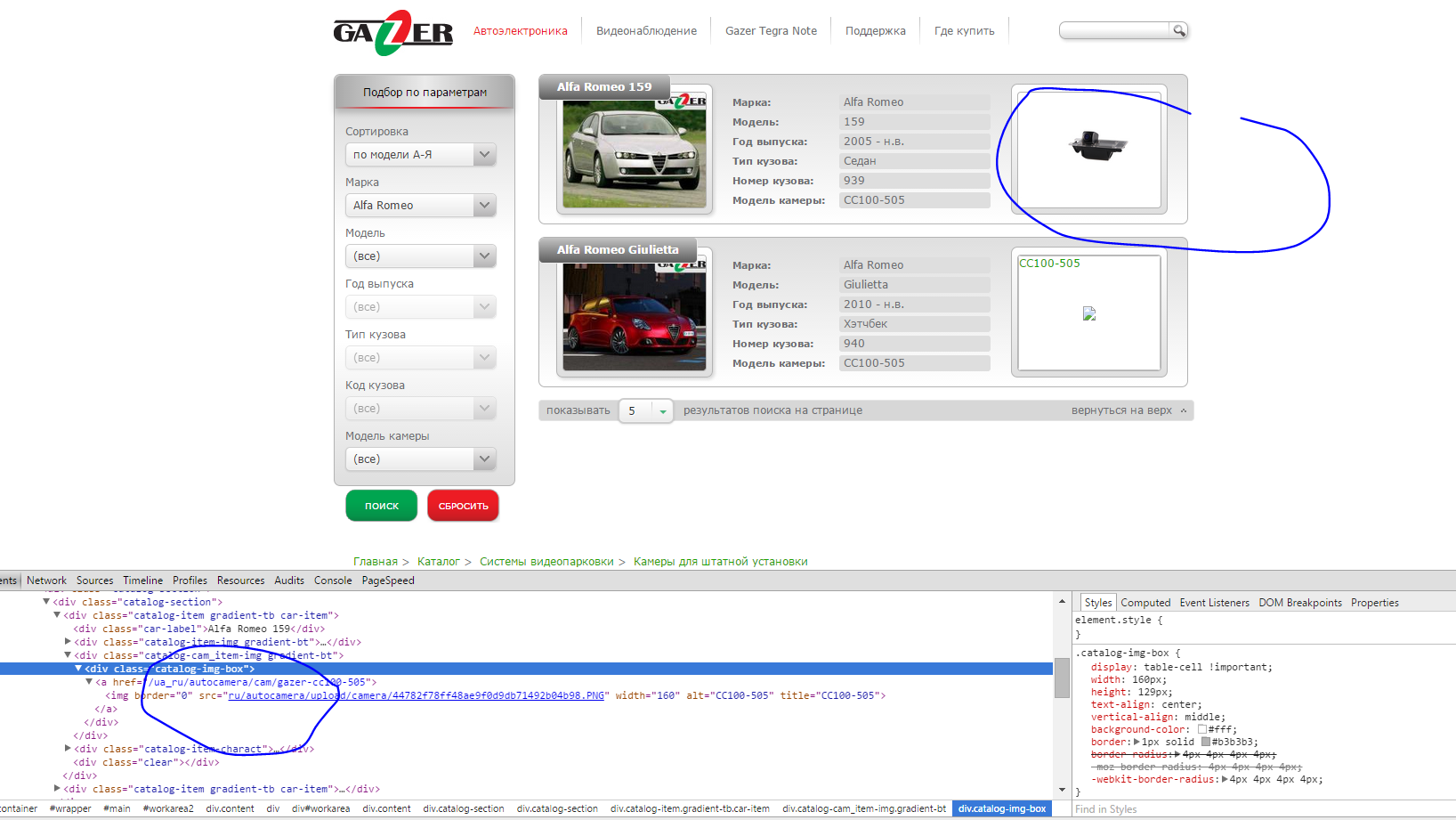Switch to the Audits tab in DevTools

click(x=289, y=580)
